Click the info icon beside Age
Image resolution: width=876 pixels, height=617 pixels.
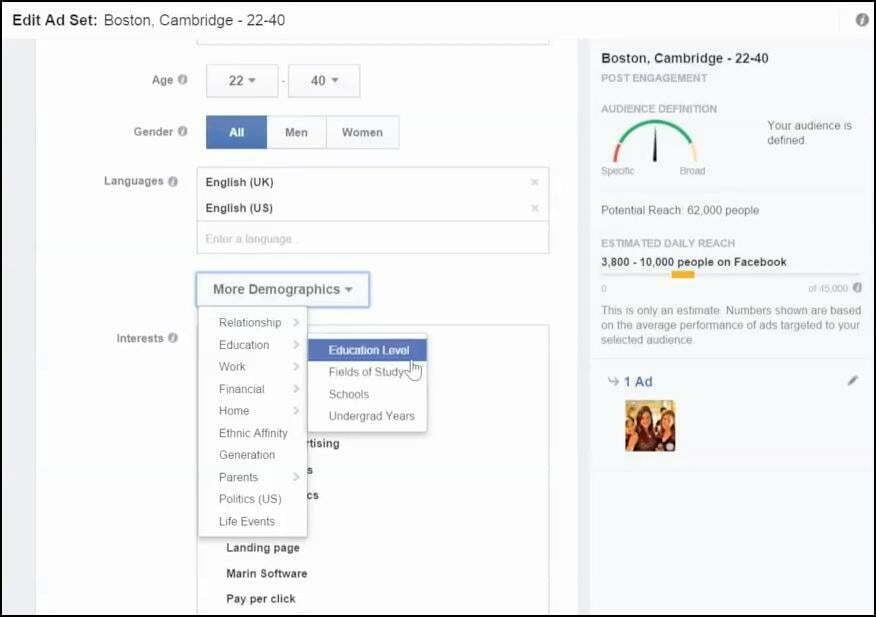[x=183, y=80]
